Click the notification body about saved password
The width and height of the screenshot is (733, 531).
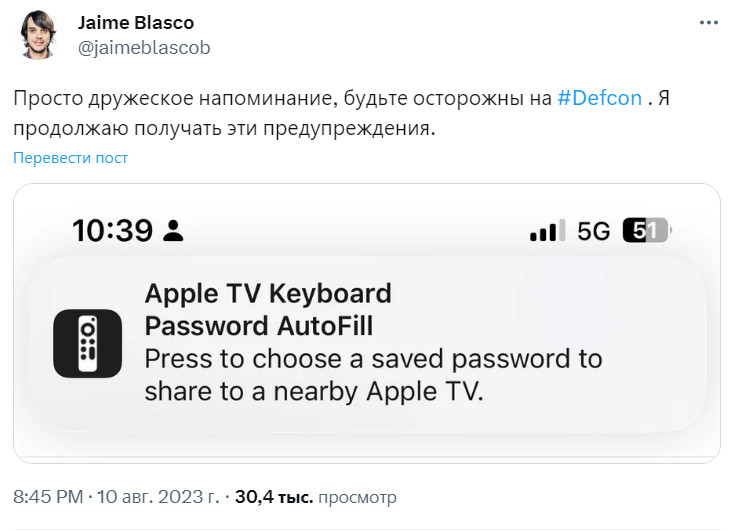373,375
